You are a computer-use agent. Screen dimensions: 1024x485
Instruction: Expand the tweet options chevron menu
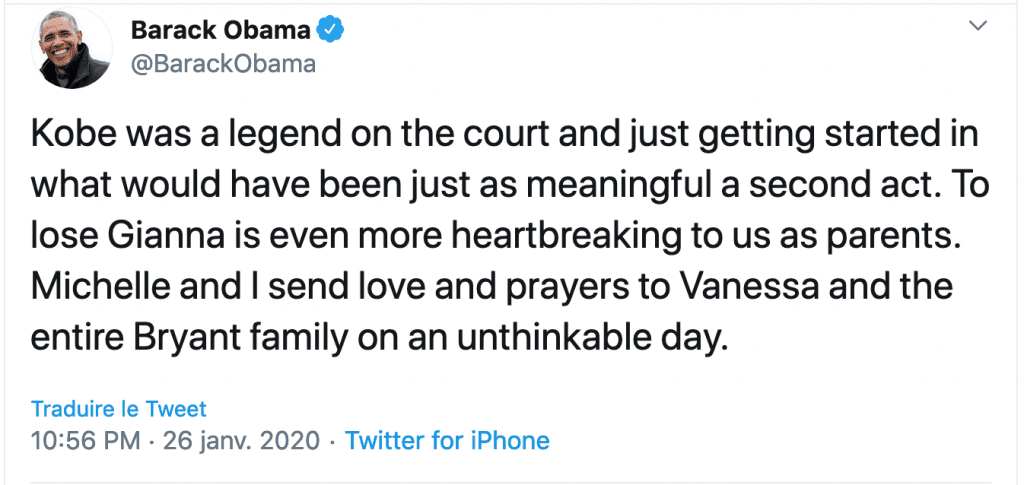pyautogui.click(x=978, y=29)
